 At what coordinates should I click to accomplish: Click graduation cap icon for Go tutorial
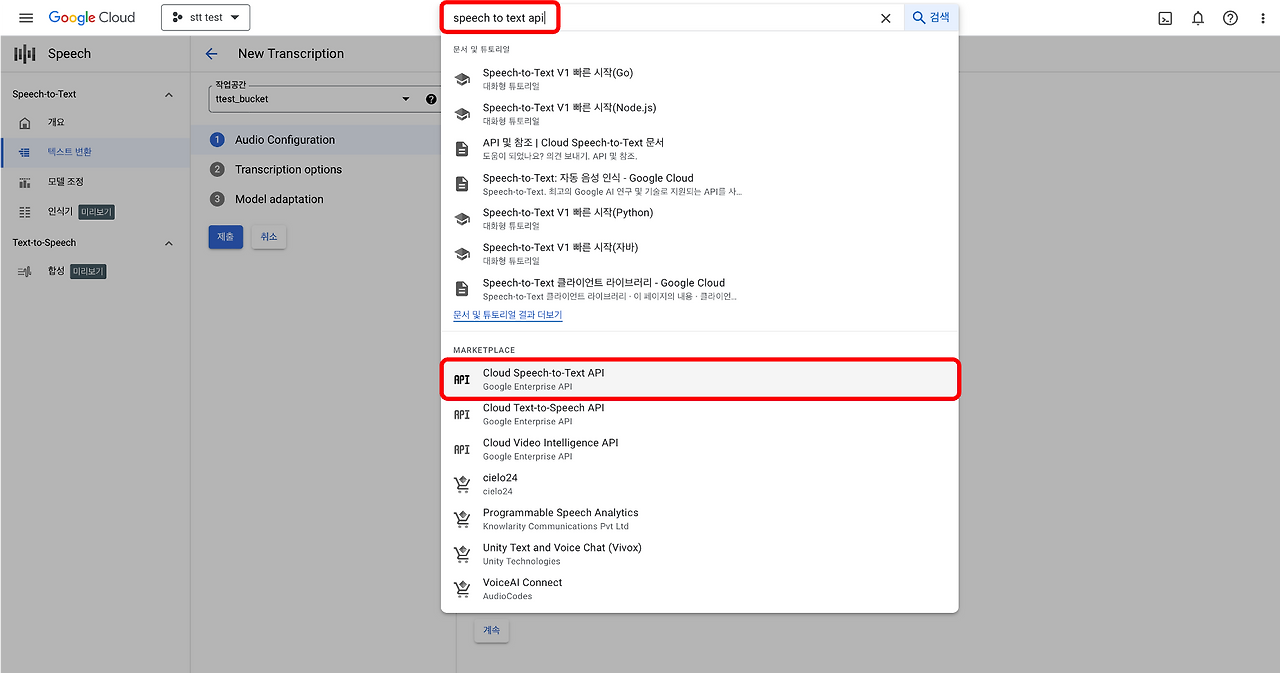462,79
